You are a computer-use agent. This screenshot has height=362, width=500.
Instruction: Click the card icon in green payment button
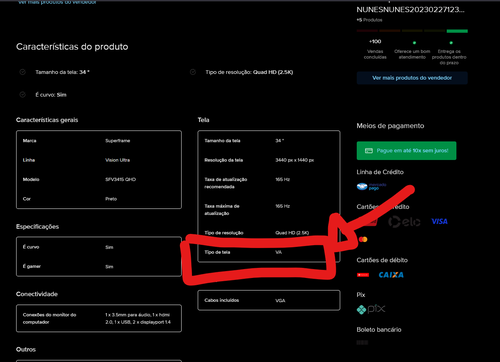click(369, 151)
